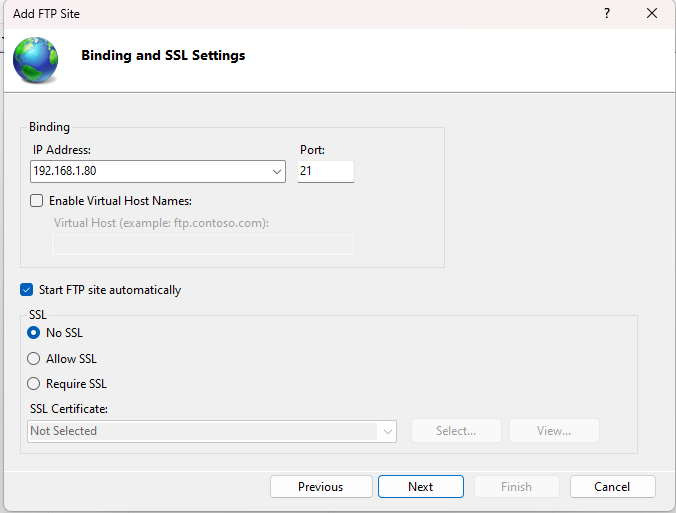Click the Port field containing 21
Image resolution: width=676 pixels, height=513 pixels.
tap(326, 172)
